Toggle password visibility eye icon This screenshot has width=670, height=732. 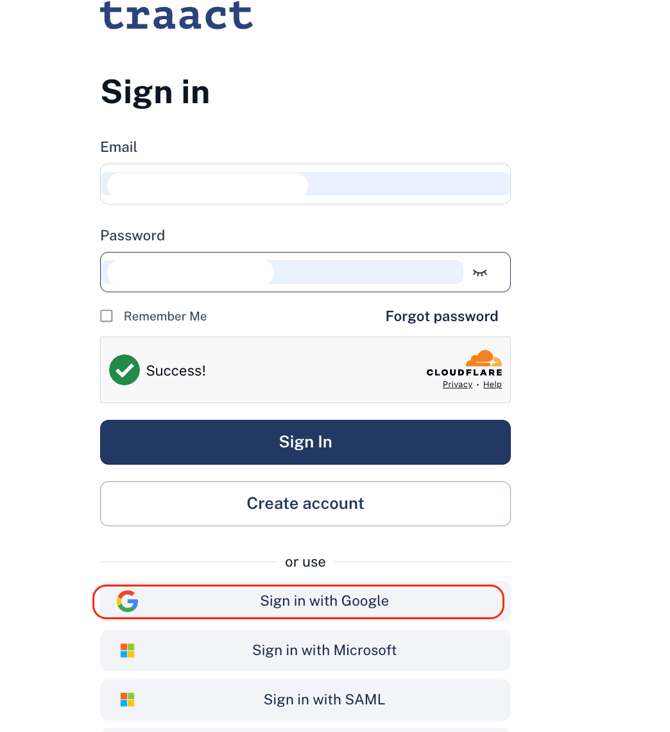click(x=480, y=273)
